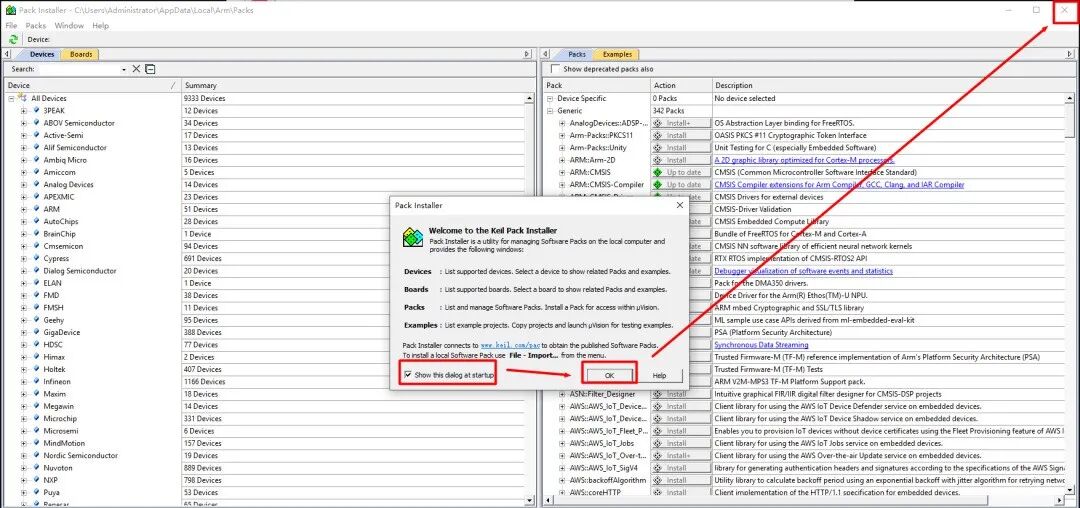Open Debugger visualization of software events link
Screen dimensions: 1080x508
click(803, 271)
